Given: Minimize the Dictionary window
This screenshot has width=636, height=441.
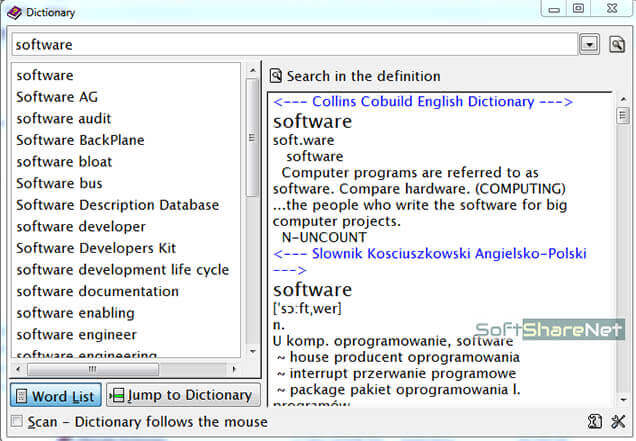Looking at the screenshot, I should point(554,9).
